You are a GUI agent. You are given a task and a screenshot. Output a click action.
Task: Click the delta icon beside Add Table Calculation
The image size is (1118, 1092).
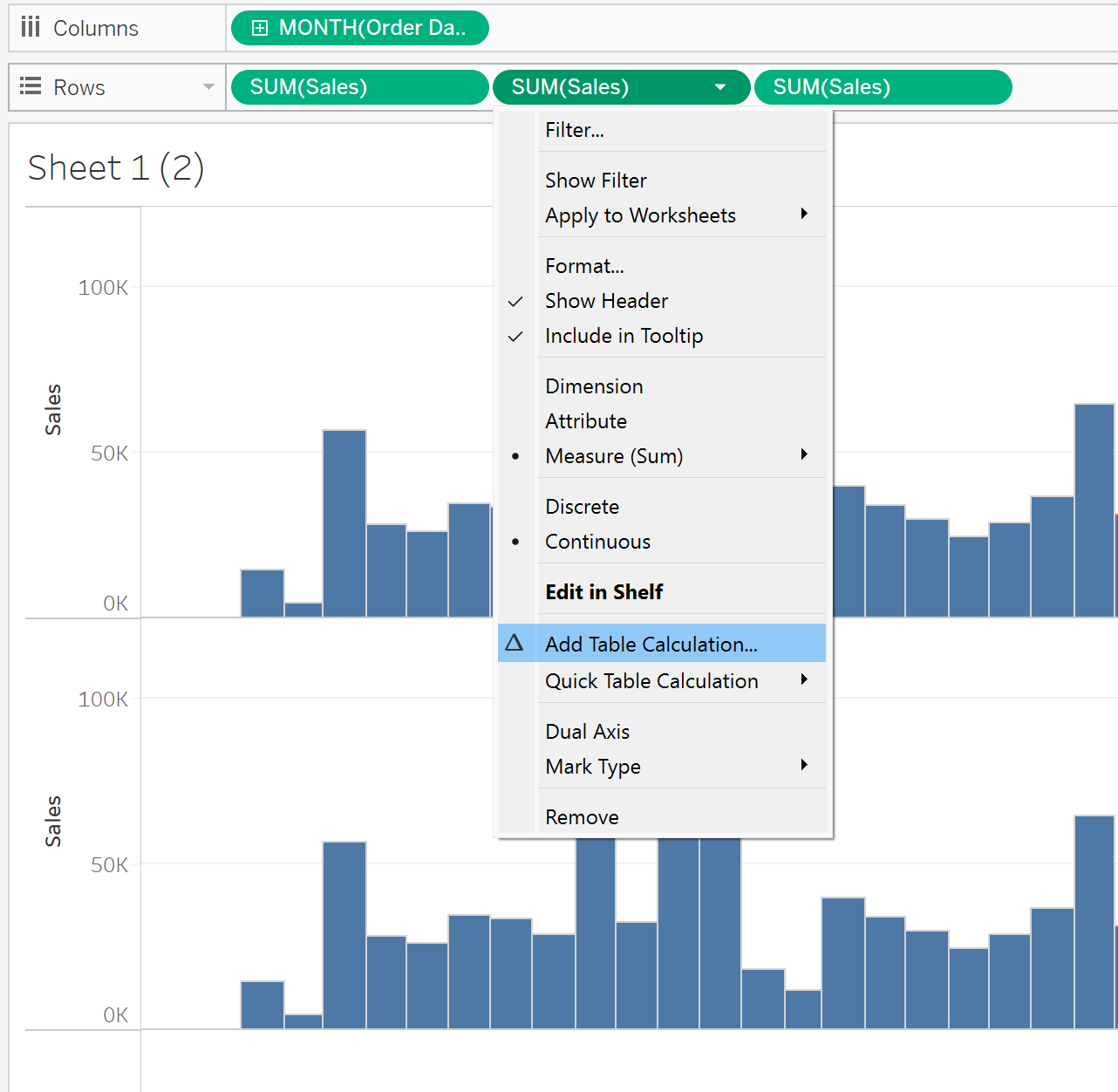click(515, 644)
